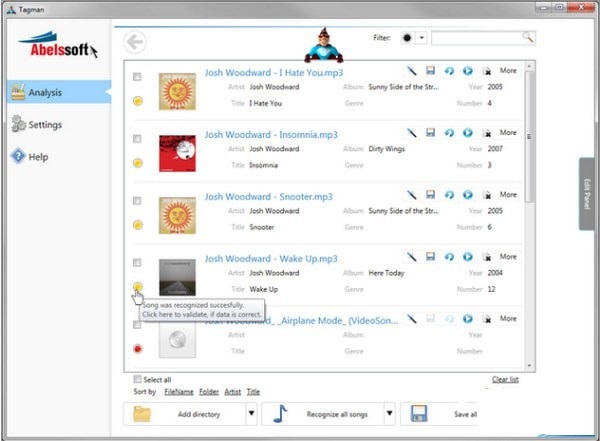Validate I Hate You.mp3 via its yellow status dot
This screenshot has width=600, height=441.
[x=138, y=101]
